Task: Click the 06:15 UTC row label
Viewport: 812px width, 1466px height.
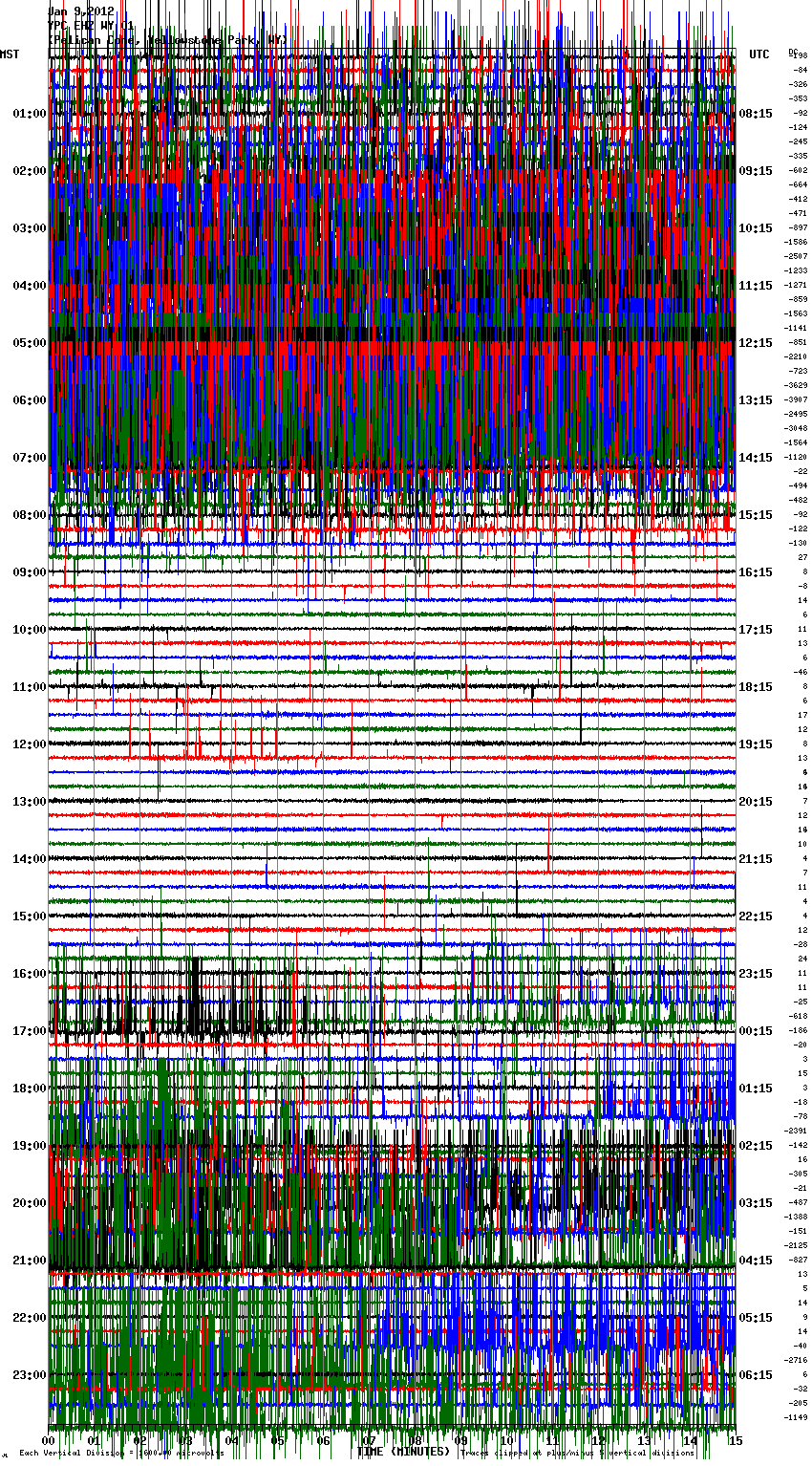Action: (x=756, y=1375)
